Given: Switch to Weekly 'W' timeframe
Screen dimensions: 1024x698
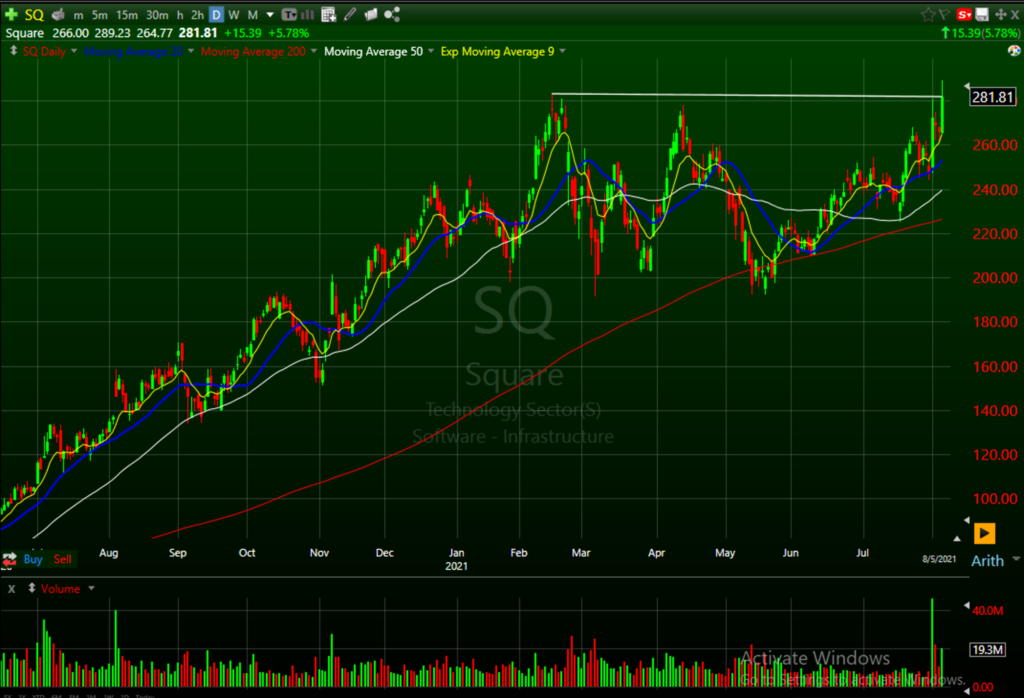Looking at the screenshot, I should [234, 15].
